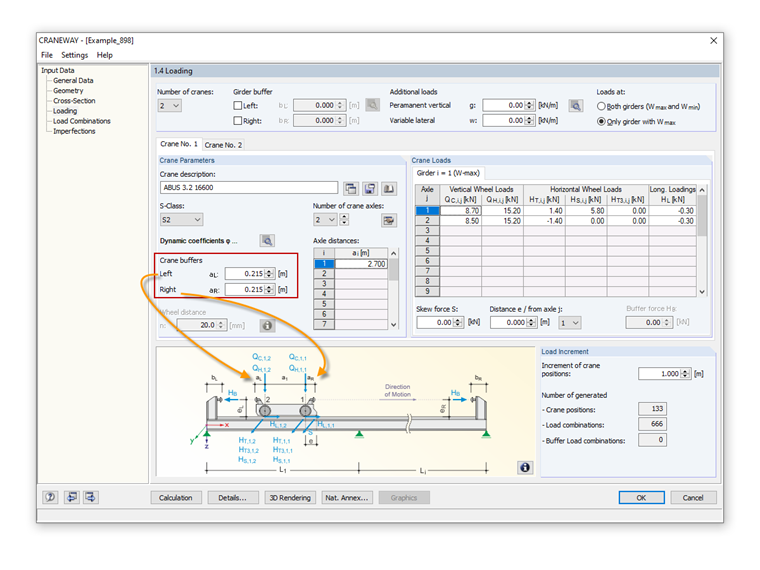Open the Number of cranes dropdown

pos(169,105)
